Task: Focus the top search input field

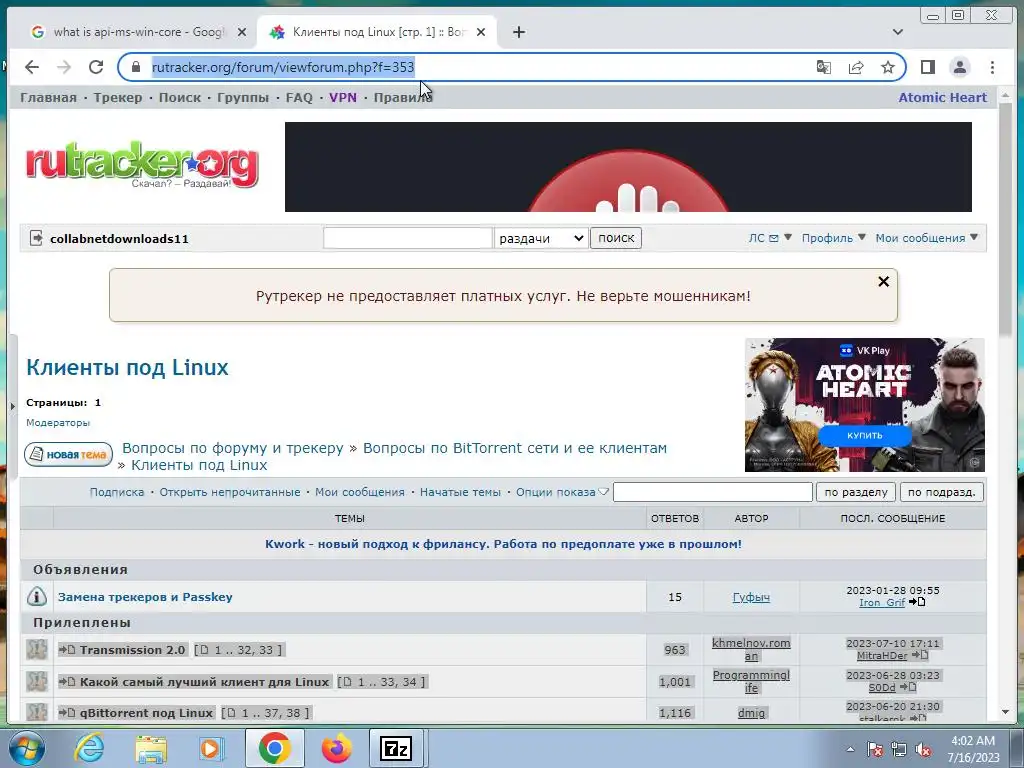Action: (408, 238)
